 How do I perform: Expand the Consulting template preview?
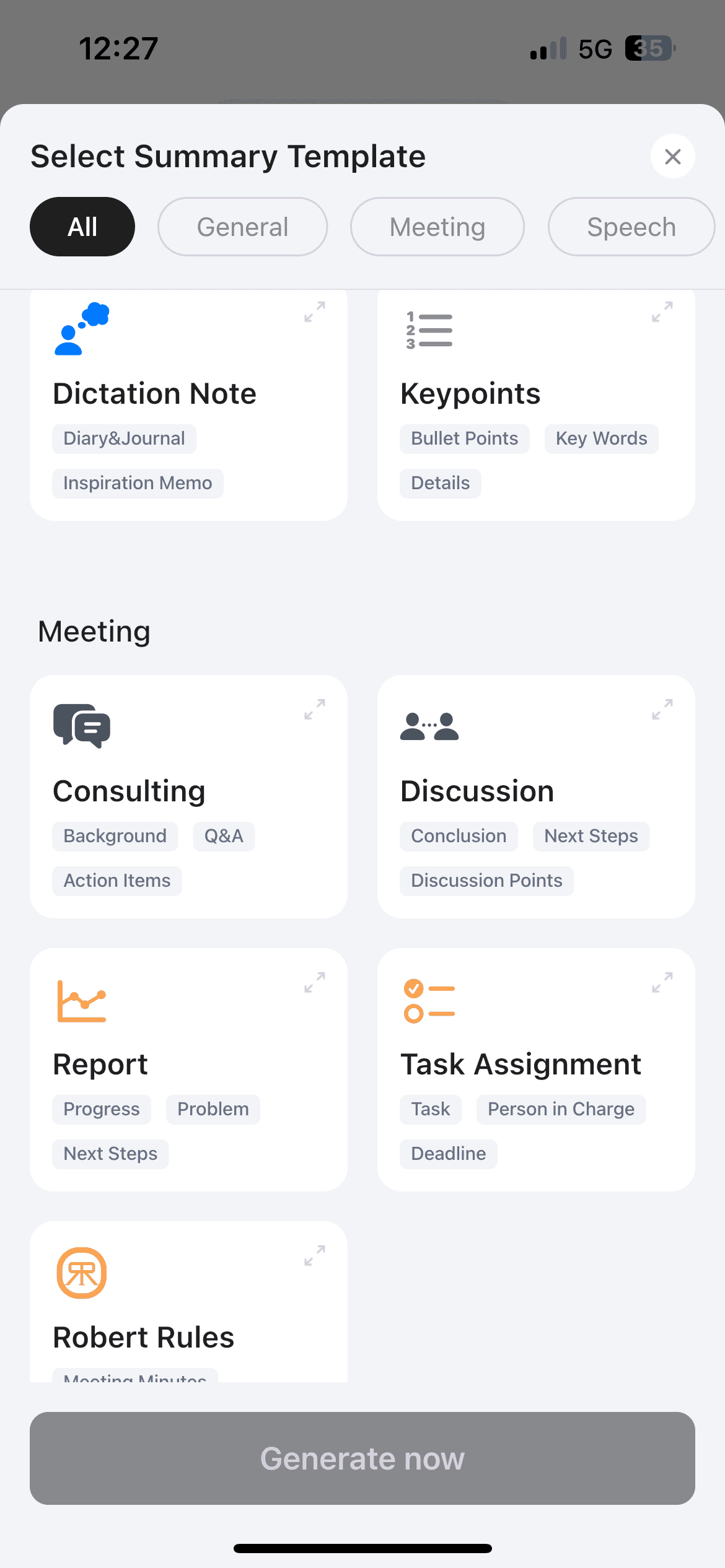[315, 709]
